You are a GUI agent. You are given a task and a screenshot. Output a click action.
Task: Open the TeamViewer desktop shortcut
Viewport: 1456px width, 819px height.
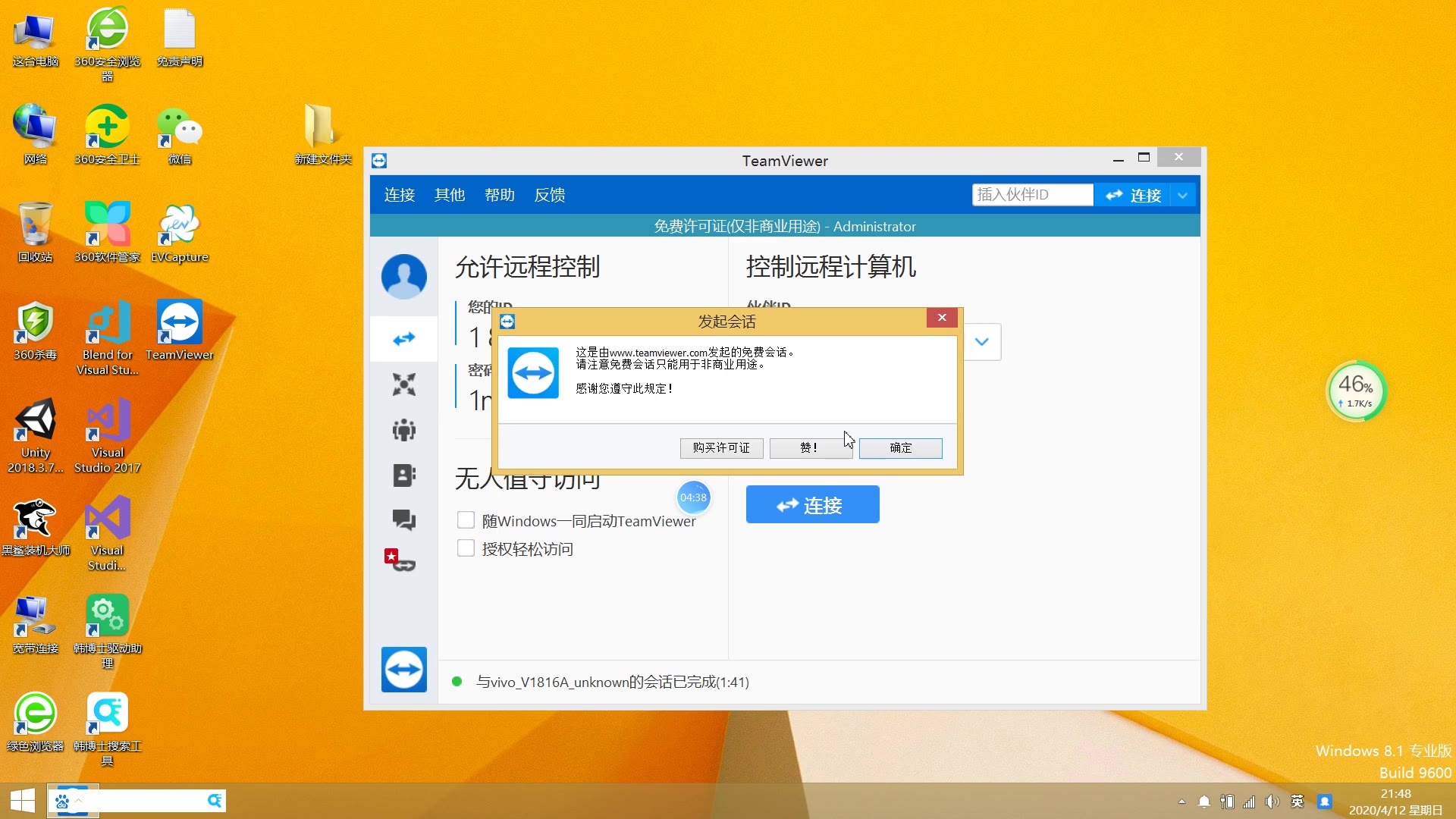[180, 331]
